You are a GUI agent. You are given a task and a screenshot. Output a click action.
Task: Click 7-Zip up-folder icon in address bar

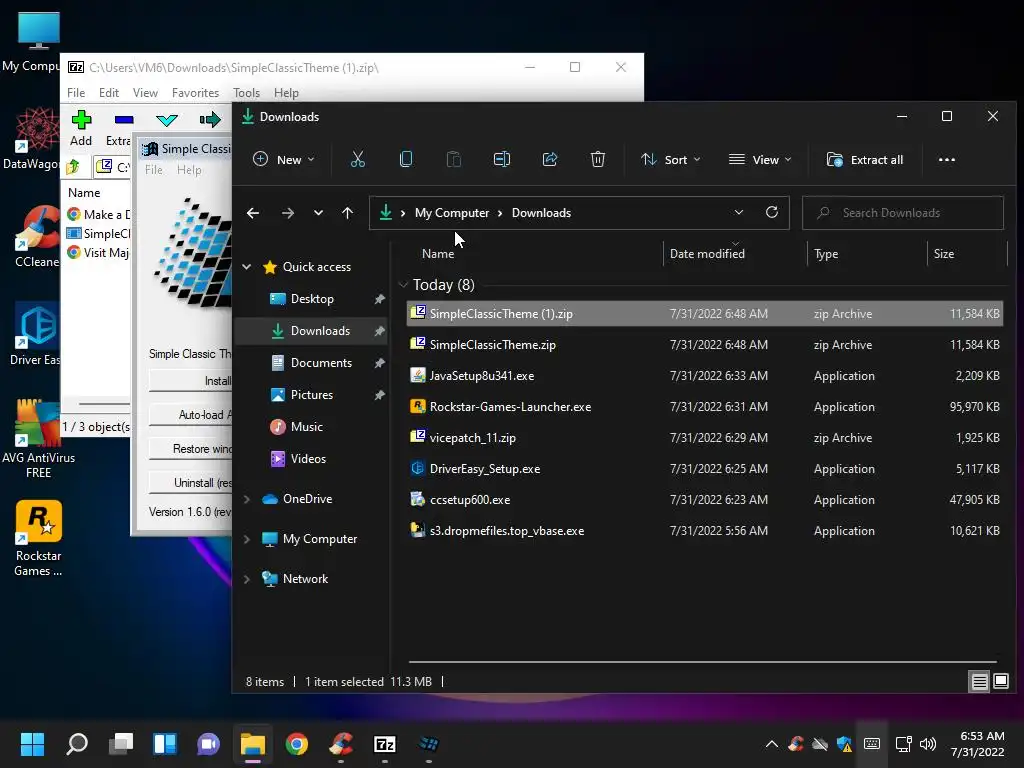point(74,167)
